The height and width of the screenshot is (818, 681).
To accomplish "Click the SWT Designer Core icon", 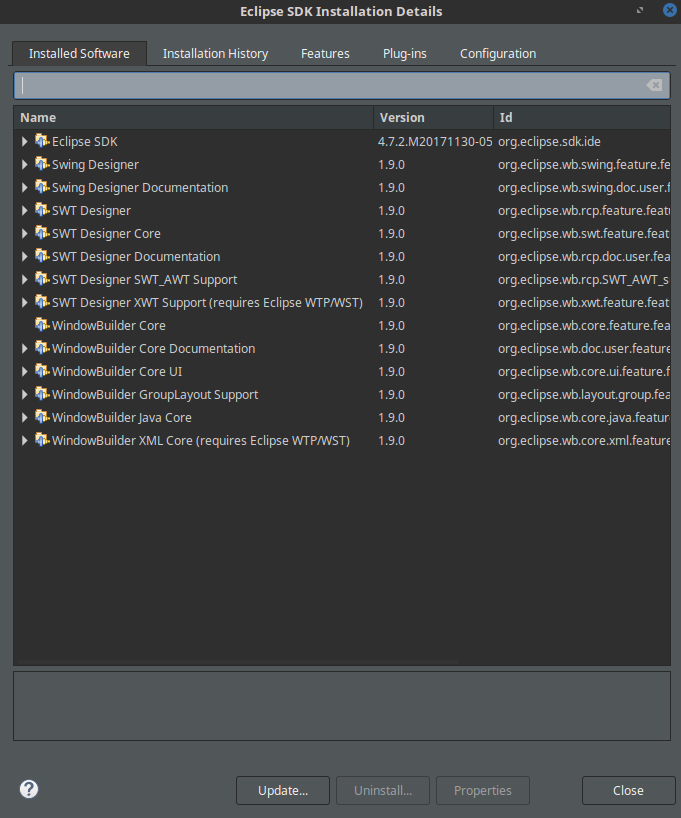I will point(42,233).
